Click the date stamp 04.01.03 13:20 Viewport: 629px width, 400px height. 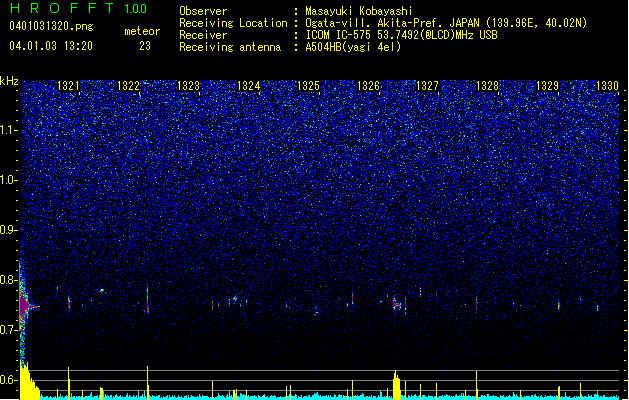click(x=51, y=46)
